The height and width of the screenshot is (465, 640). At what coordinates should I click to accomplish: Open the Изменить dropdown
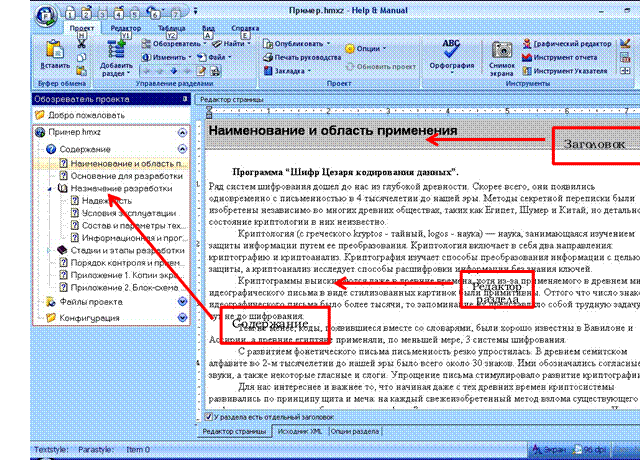166,58
